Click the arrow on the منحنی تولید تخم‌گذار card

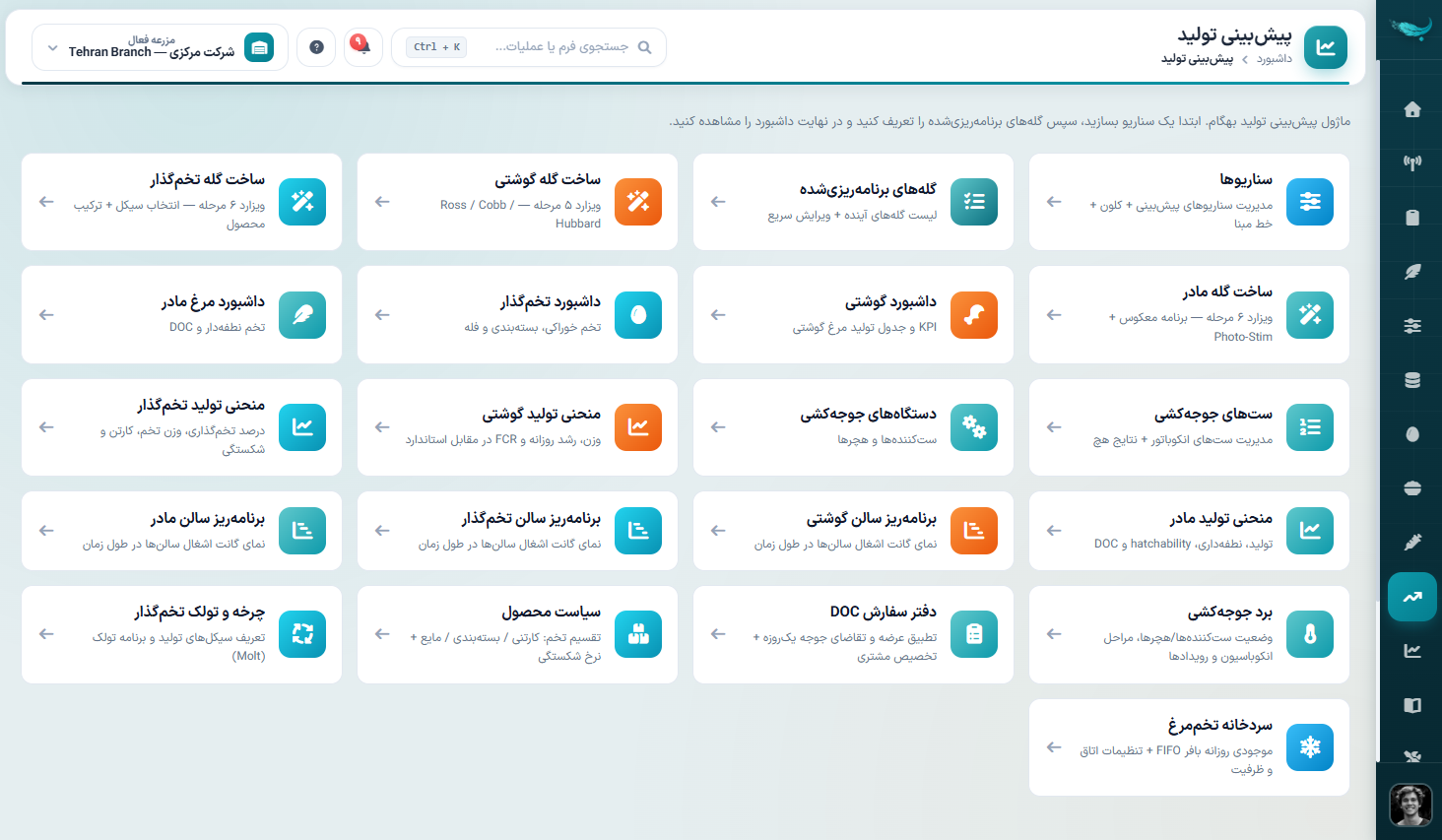46,427
